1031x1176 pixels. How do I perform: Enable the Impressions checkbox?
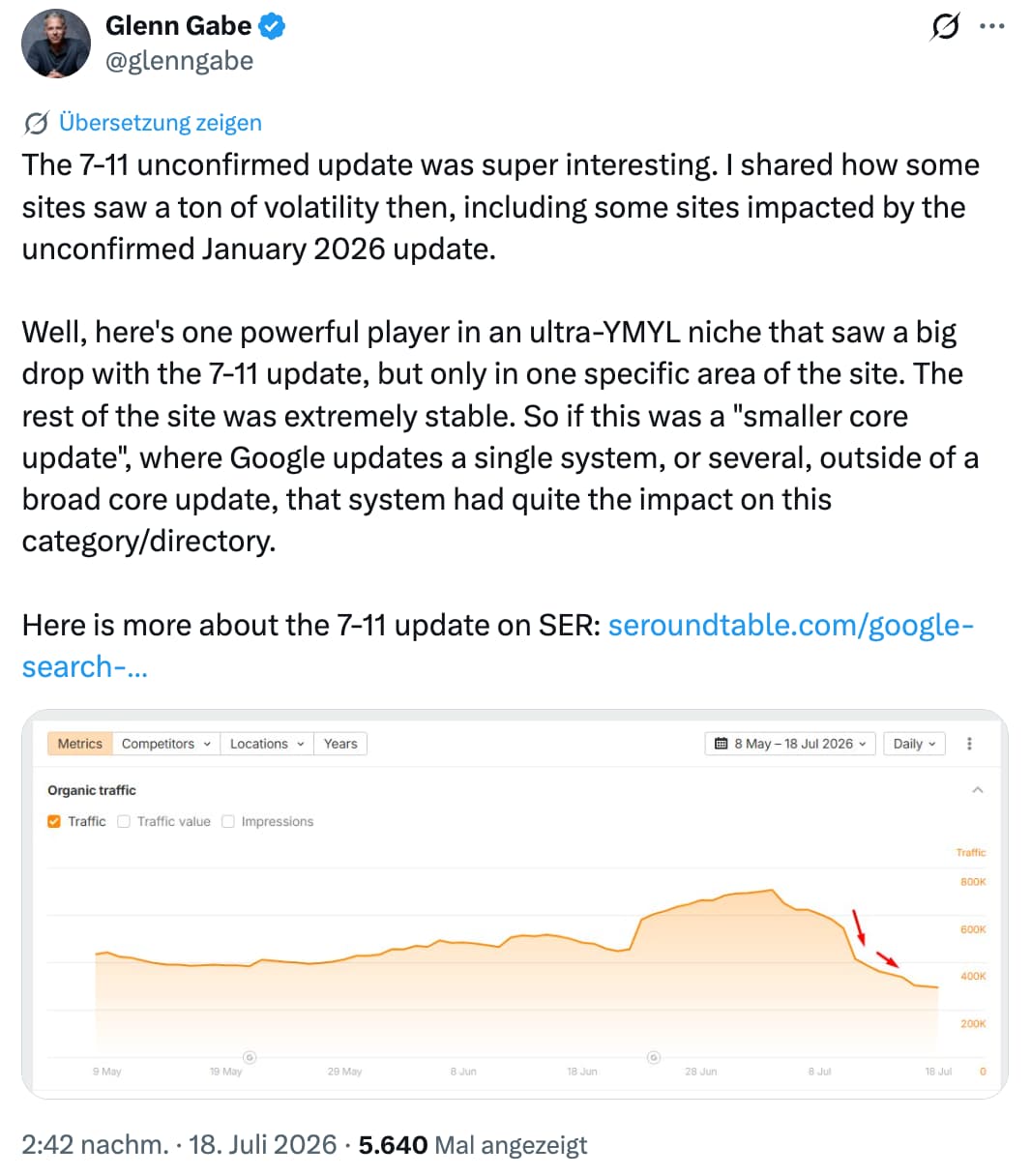click(x=228, y=821)
